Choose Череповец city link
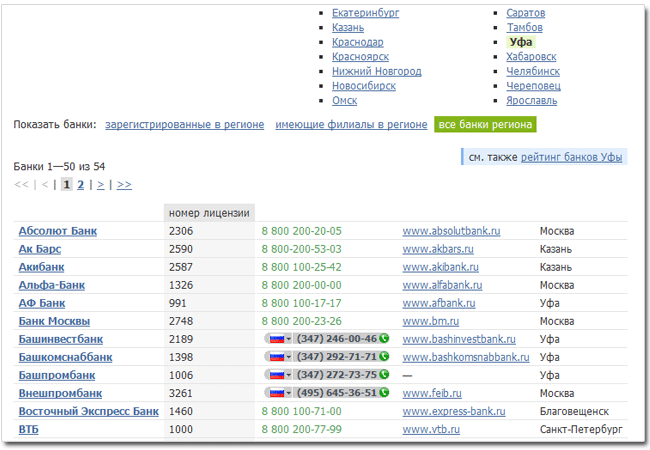Viewport: 650px width, 450px height. pos(533,86)
